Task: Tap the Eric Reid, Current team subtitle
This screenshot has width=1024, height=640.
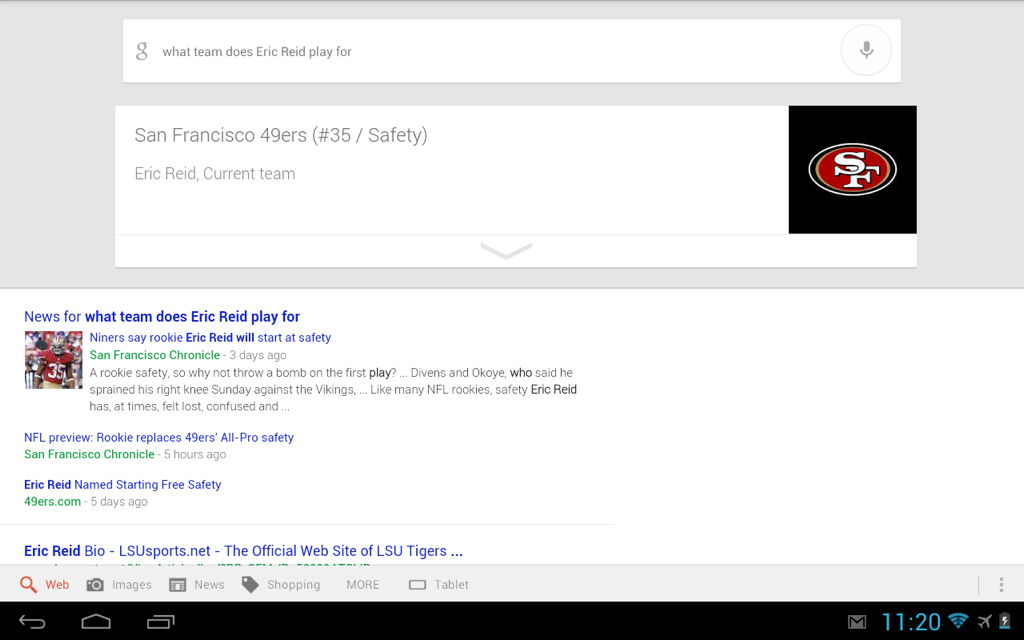Action: [x=215, y=174]
